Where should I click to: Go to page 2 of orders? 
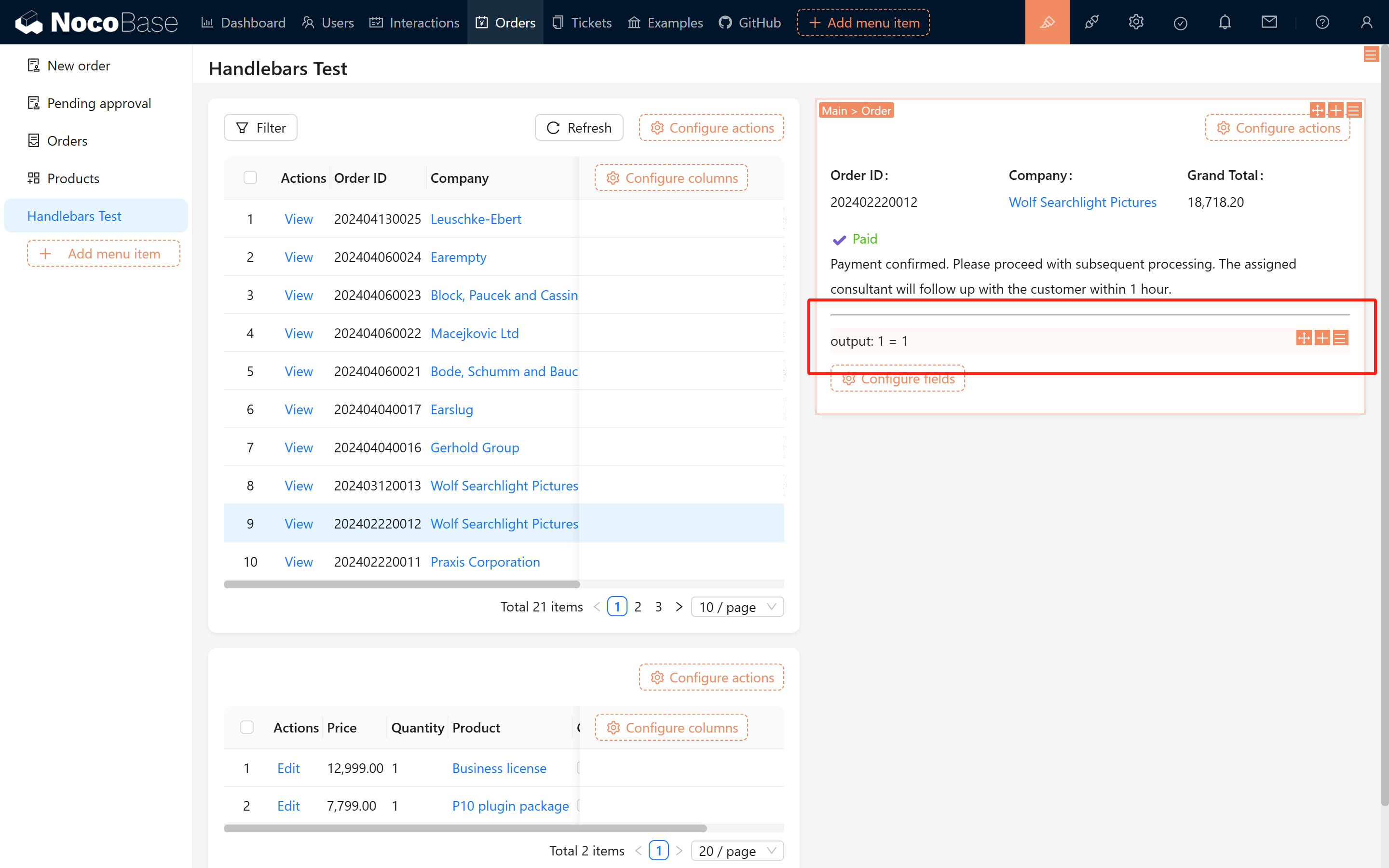click(x=638, y=607)
